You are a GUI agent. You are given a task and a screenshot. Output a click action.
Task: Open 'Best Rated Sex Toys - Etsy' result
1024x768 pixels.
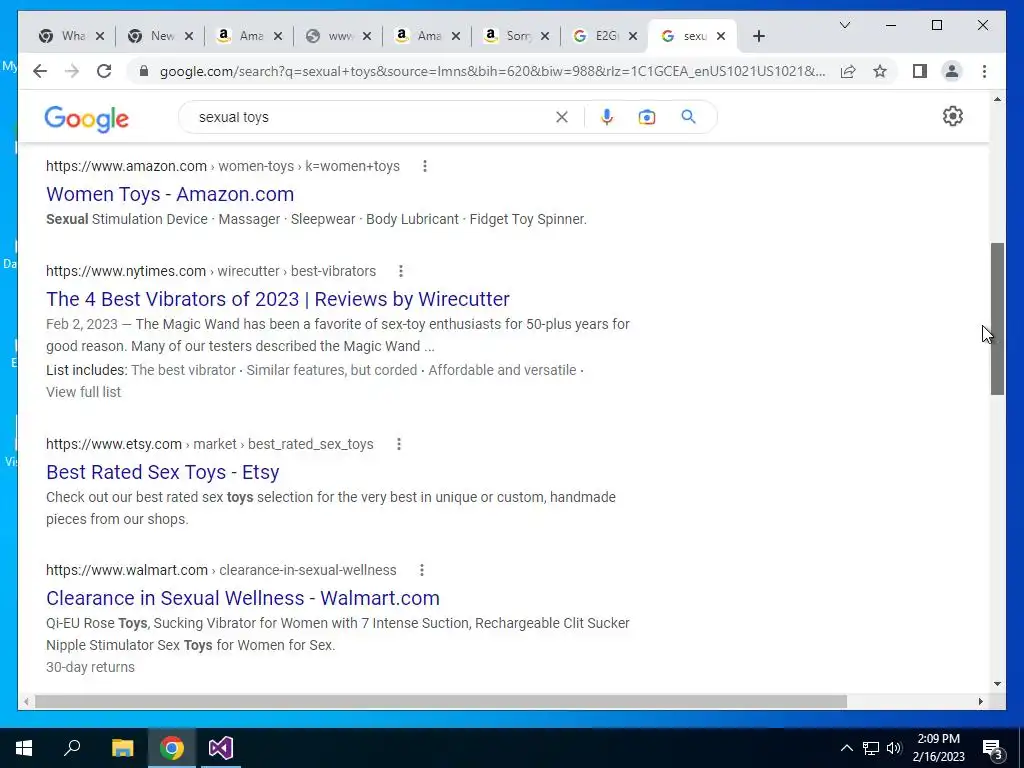coord(163,472)
